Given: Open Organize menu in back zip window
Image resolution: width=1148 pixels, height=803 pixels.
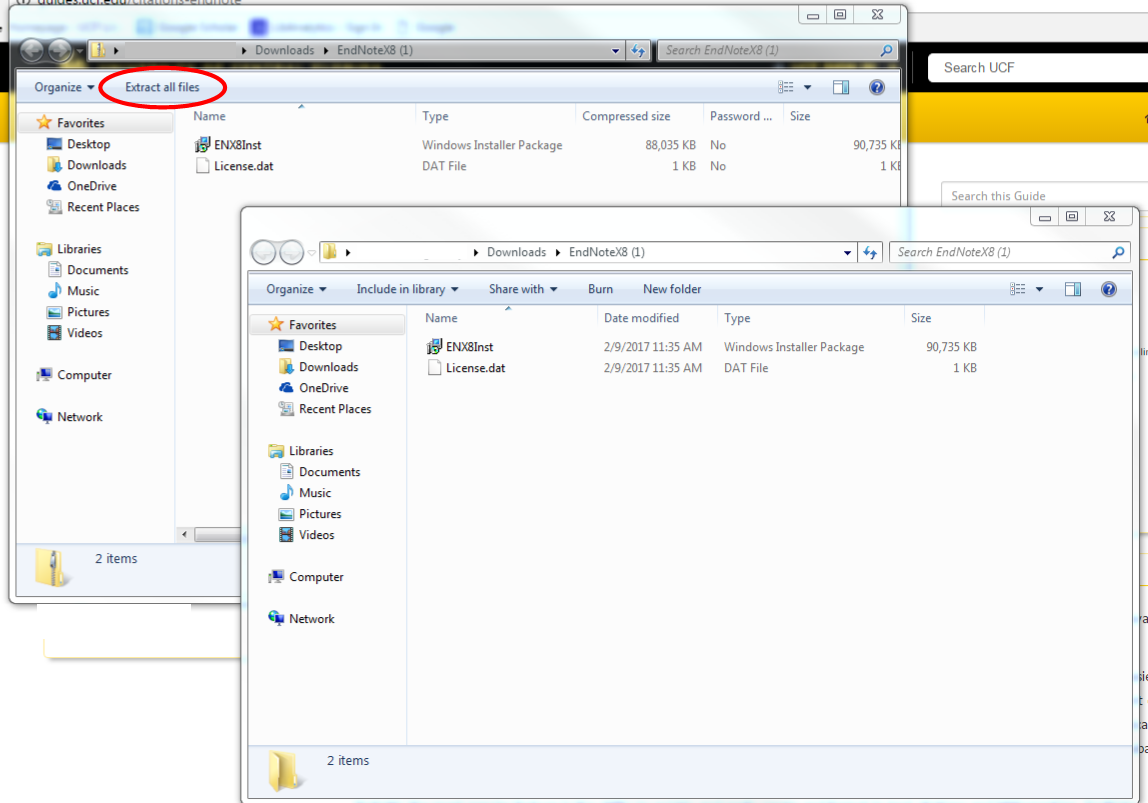Looking at the screenshot, I should 64,87.
